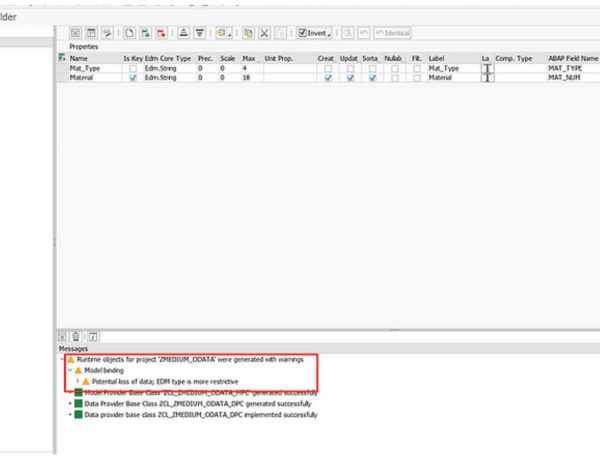600x460 pixels.
Task: Click the Undo arrow icon
Action: pyautogui.click(x=364, y=33)
